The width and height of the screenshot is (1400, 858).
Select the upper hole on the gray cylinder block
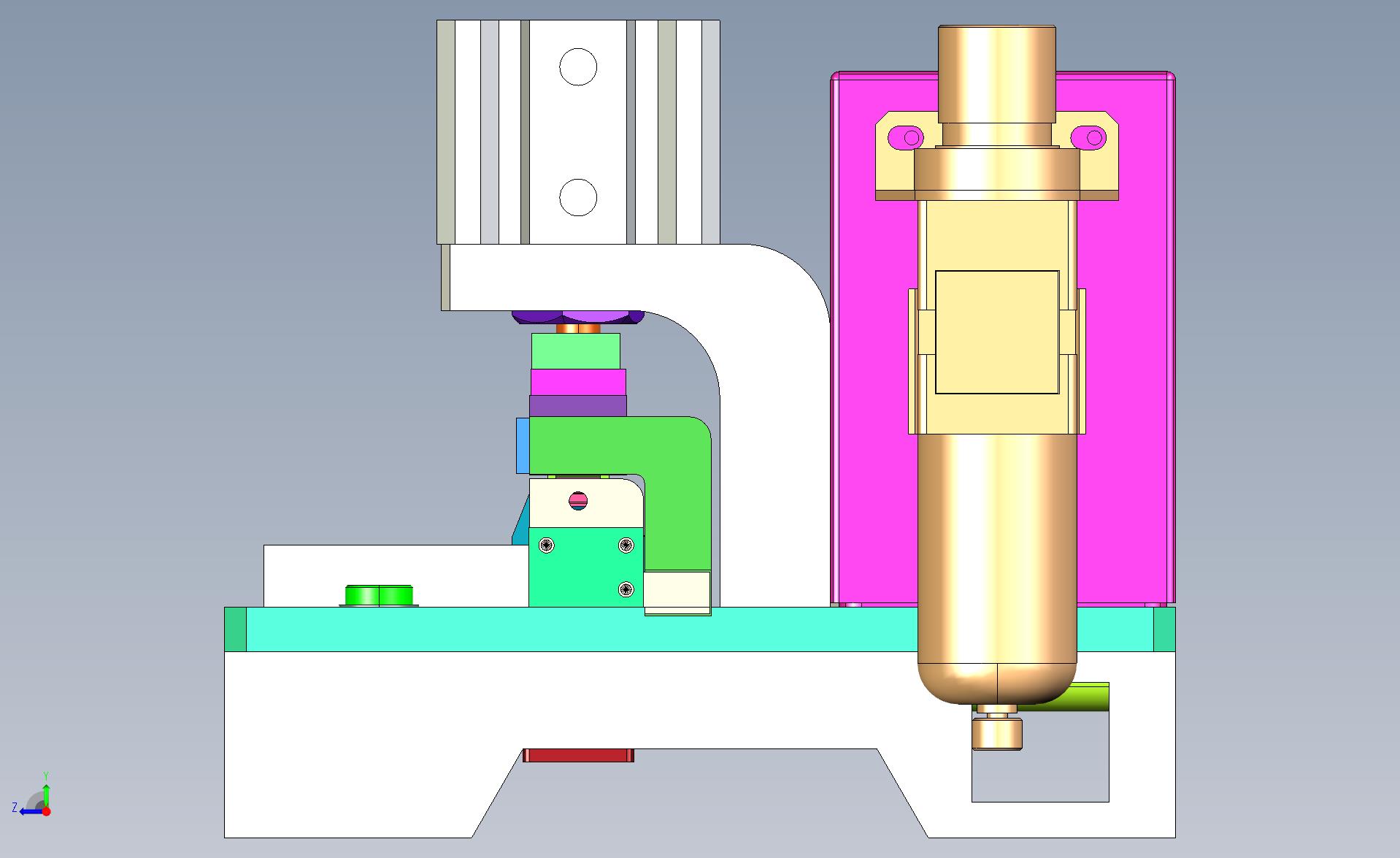(x=577, y=67)
